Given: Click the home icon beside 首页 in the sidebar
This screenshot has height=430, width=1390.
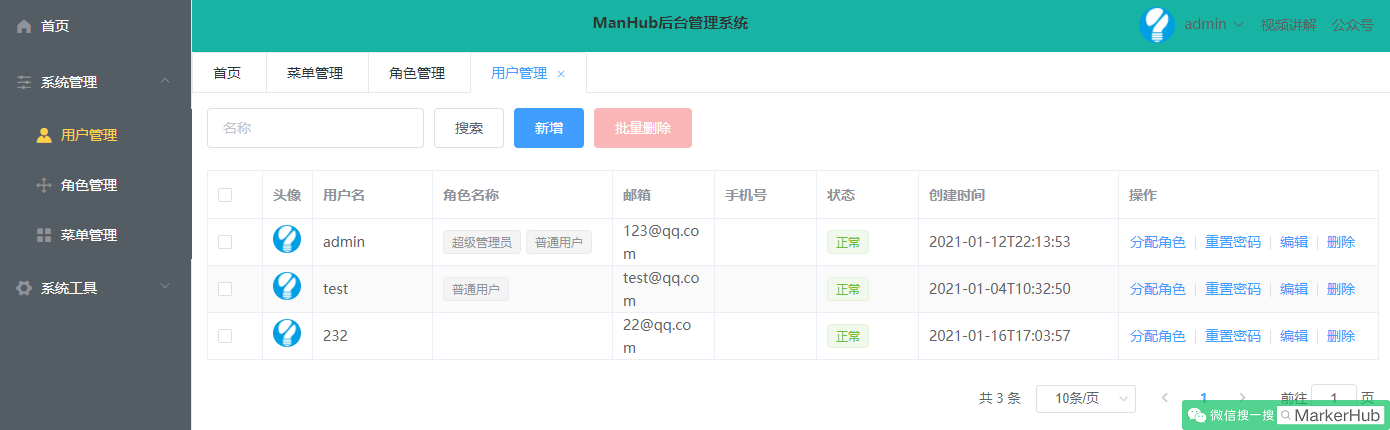Looking at the screenshot, I should [24, 27].
